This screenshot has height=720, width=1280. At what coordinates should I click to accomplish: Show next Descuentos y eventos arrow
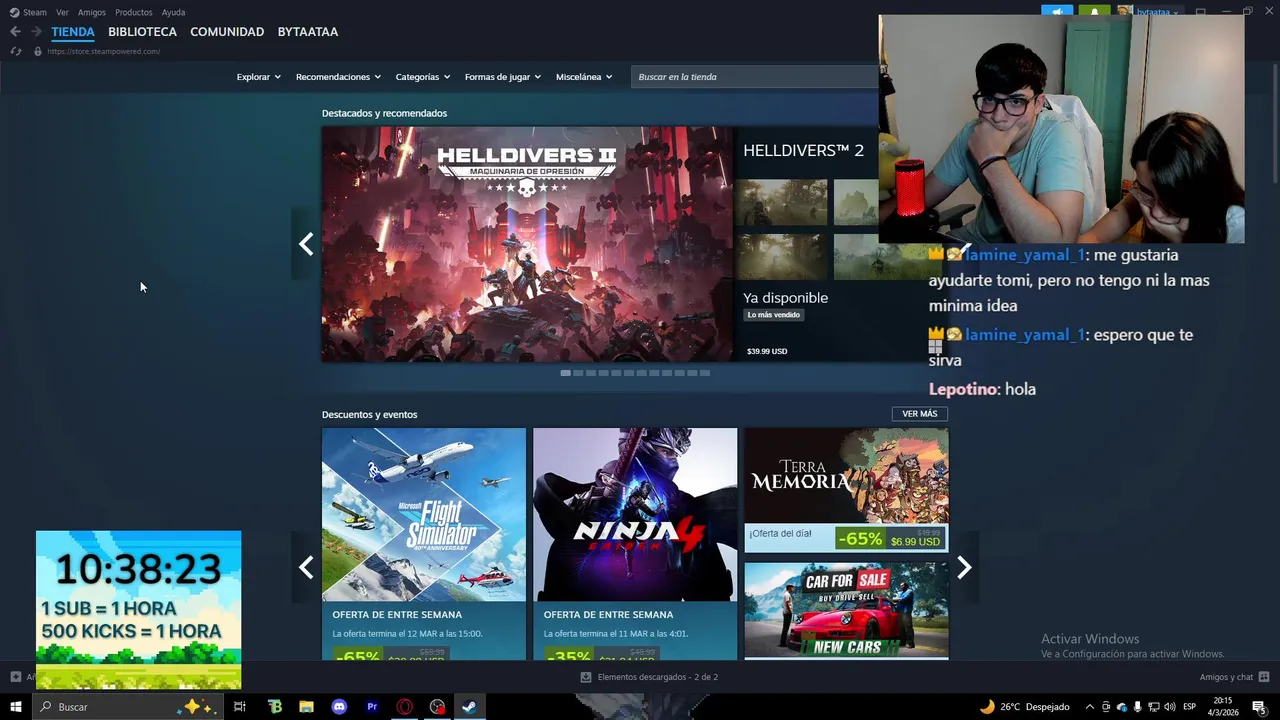click(964, 567)
